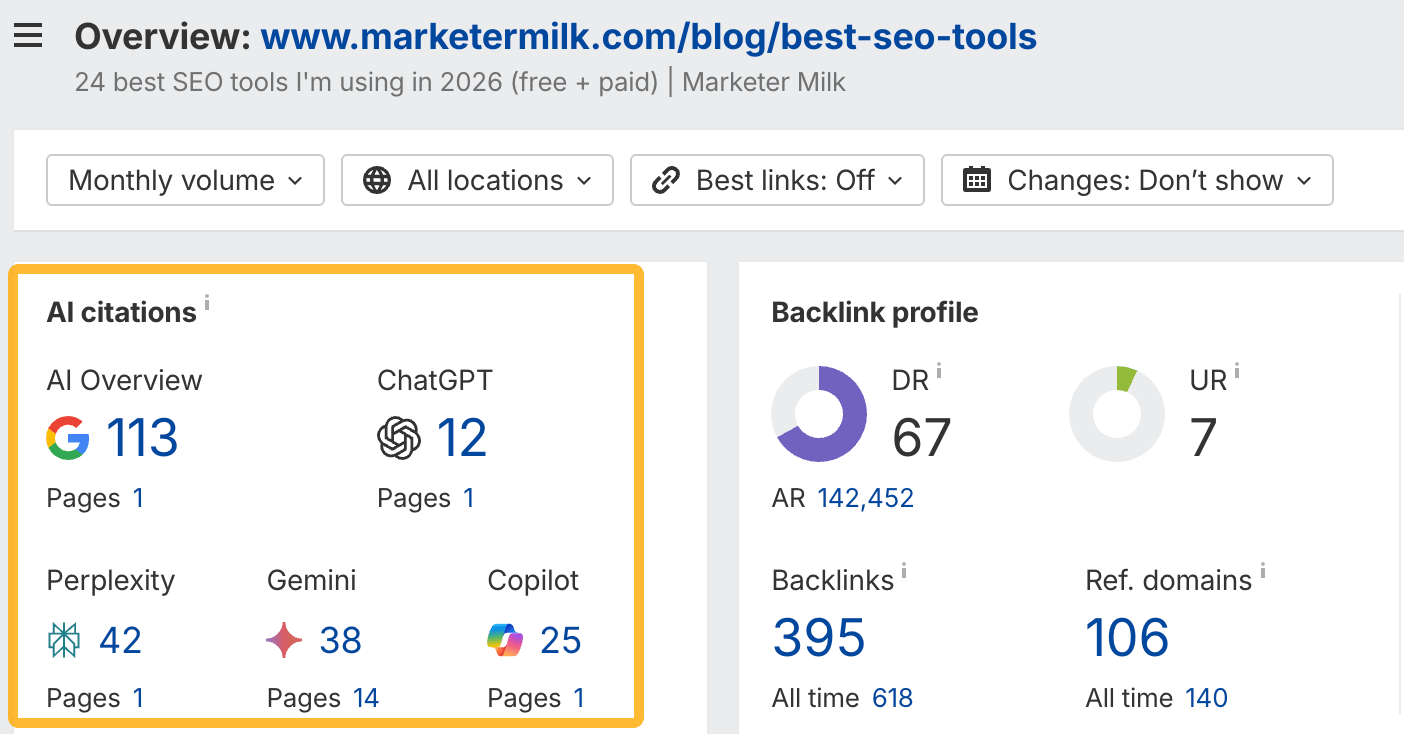Image resolution: width=1404 pixels, height=734 pixels.
Task: Click the AR 142,452 rank link
Action: [x=865, y=497]
